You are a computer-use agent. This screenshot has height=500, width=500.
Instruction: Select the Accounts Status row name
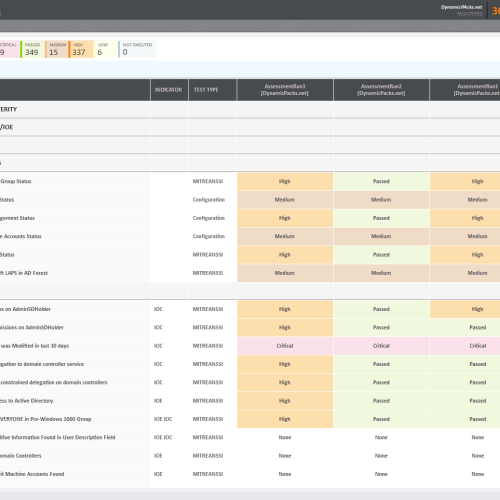(x=21, y=236)
